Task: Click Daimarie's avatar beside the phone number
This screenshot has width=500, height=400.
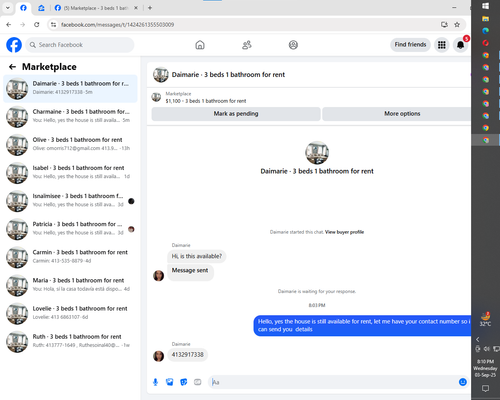Action: (159, 356)
